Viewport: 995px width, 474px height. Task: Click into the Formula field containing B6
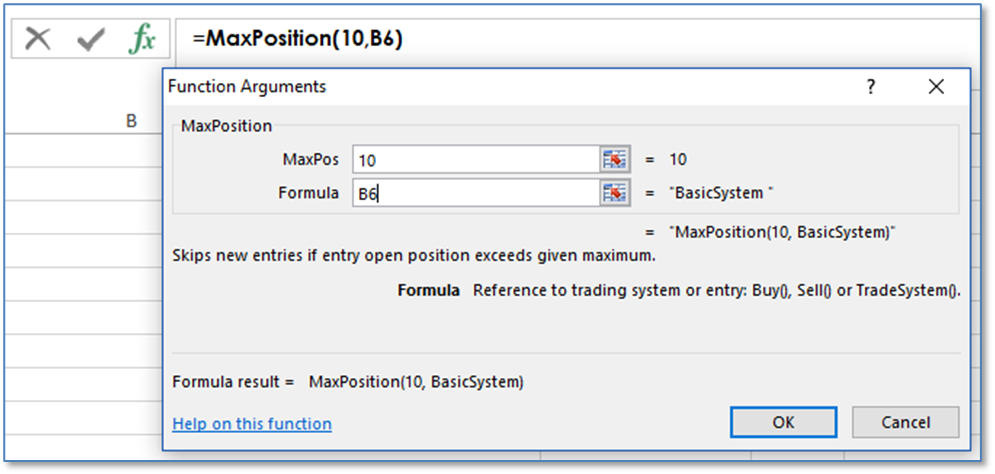475,193
